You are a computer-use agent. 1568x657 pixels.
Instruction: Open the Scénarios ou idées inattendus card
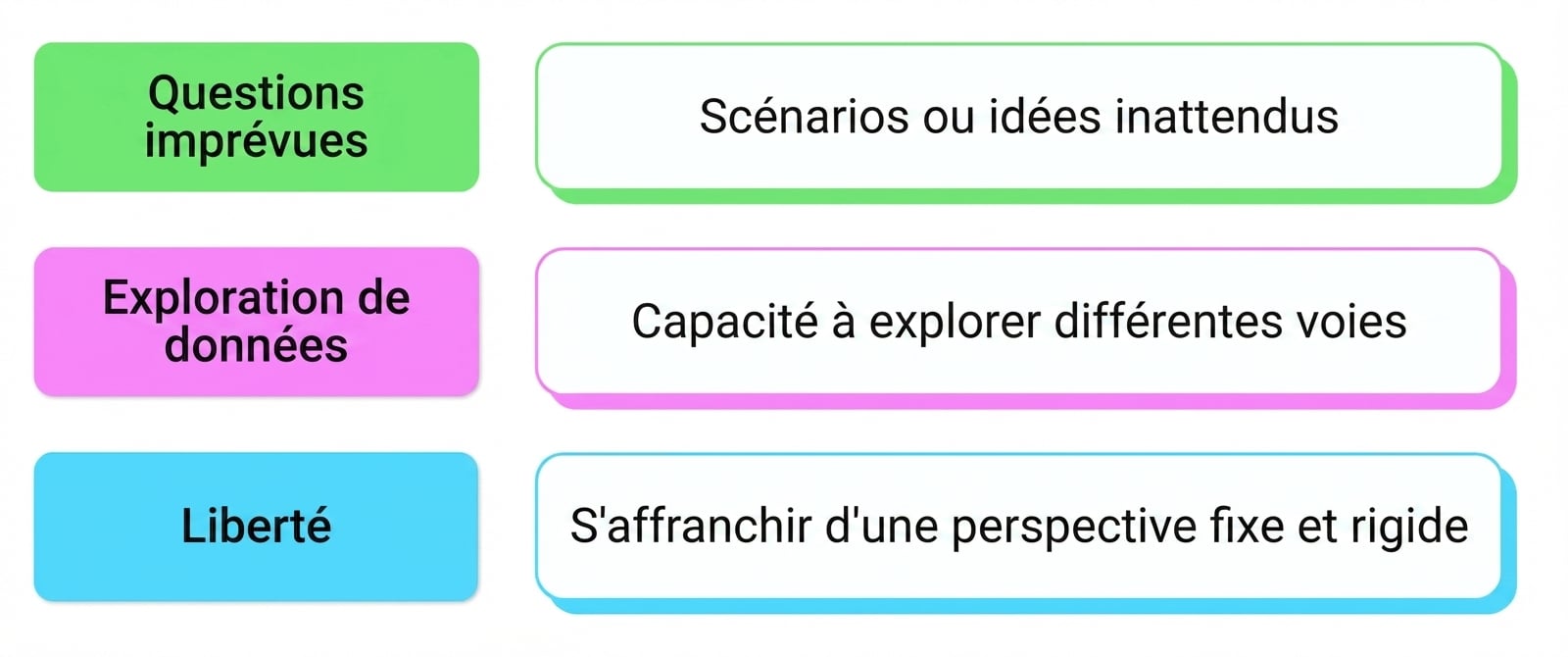(x=1019, y=116)
